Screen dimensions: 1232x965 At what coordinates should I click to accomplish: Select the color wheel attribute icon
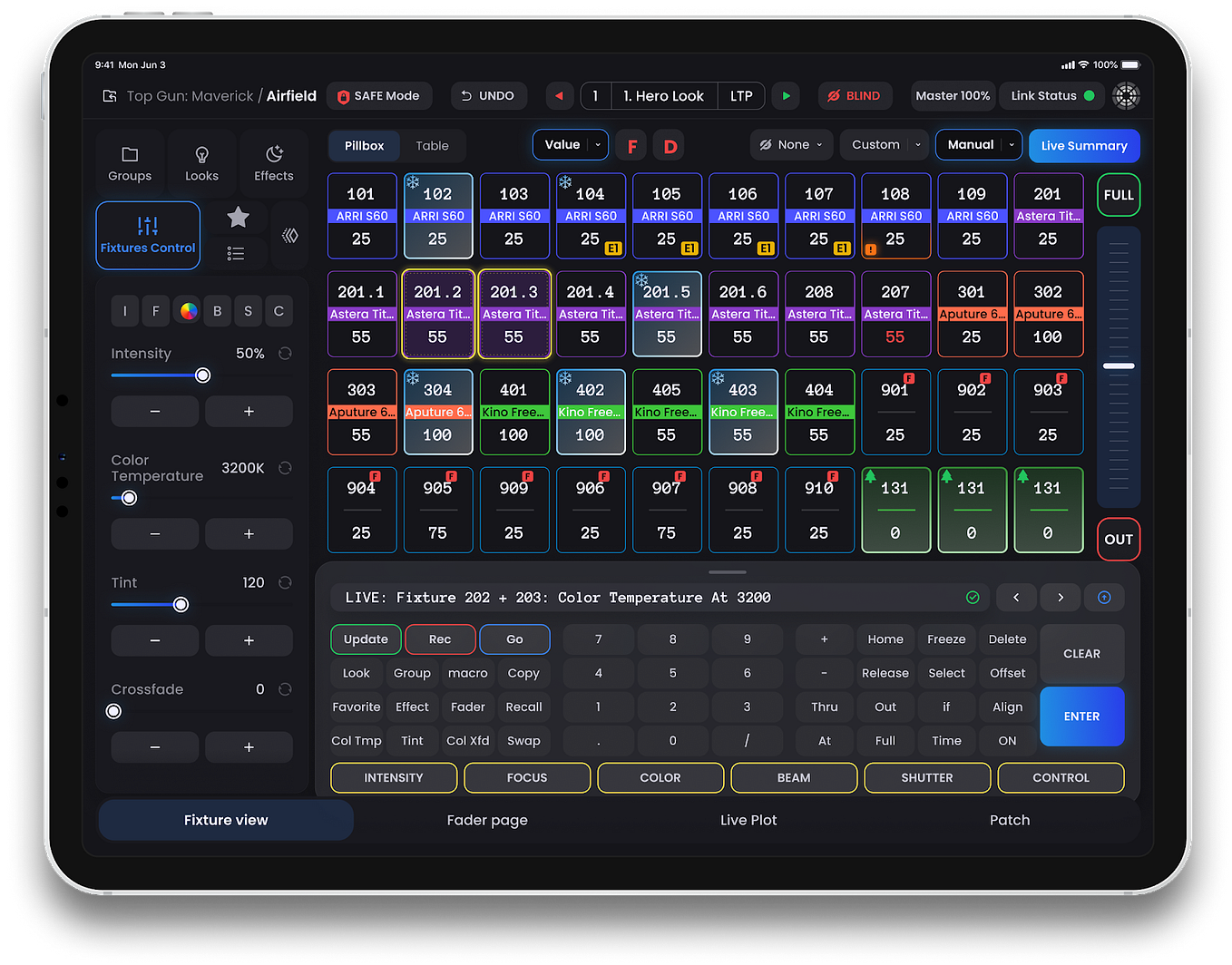(x=189, y=311)
